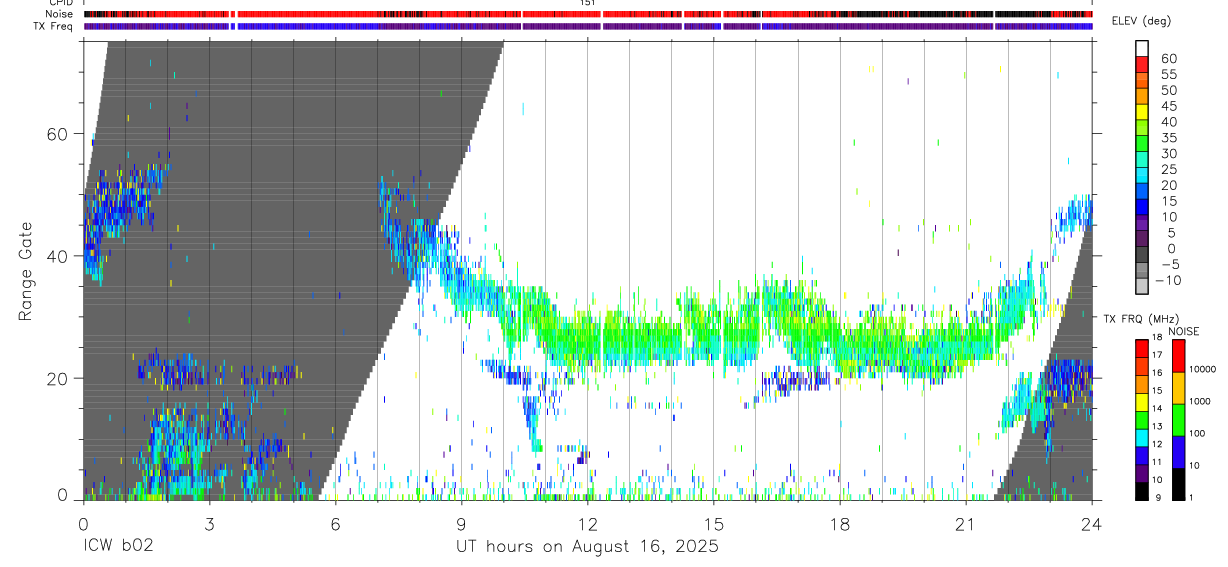This screenshot has width=1228, height=567.
Task: Click the '151' CPID value at the top
Action: coord(588,3)
